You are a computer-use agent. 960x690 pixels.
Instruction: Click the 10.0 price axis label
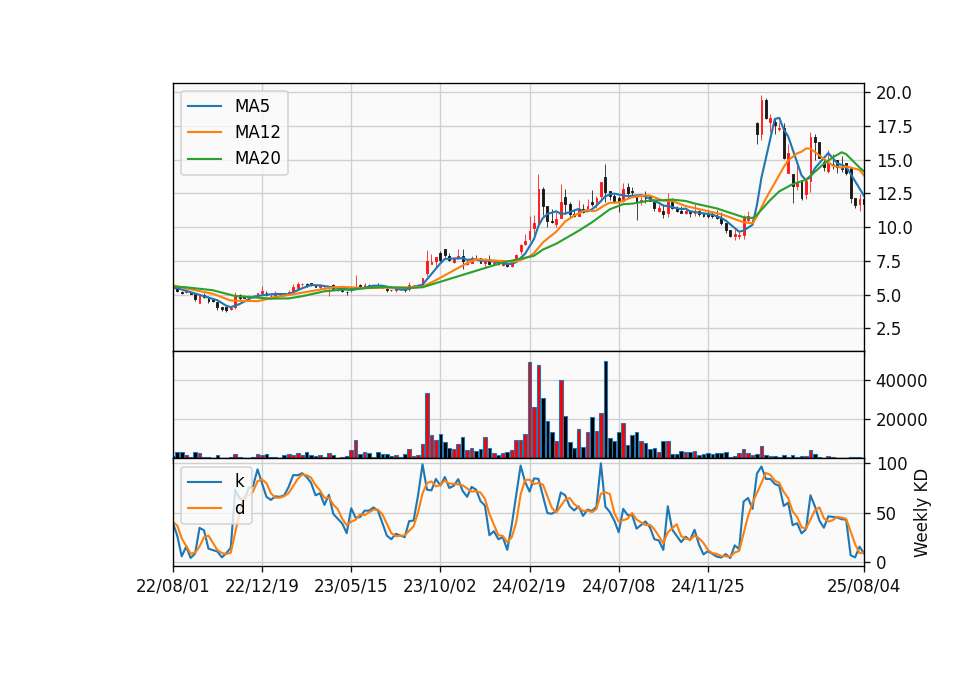(x=894, y=228)
